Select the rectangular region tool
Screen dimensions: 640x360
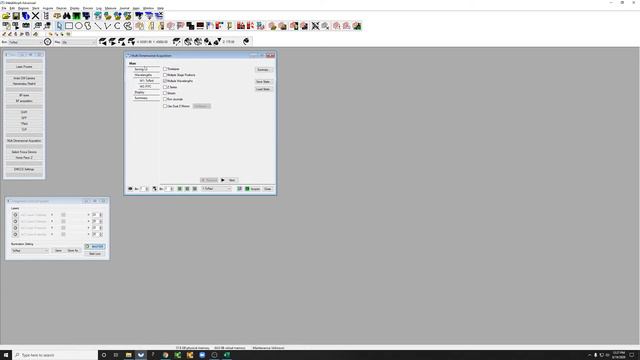click(69, 26)
